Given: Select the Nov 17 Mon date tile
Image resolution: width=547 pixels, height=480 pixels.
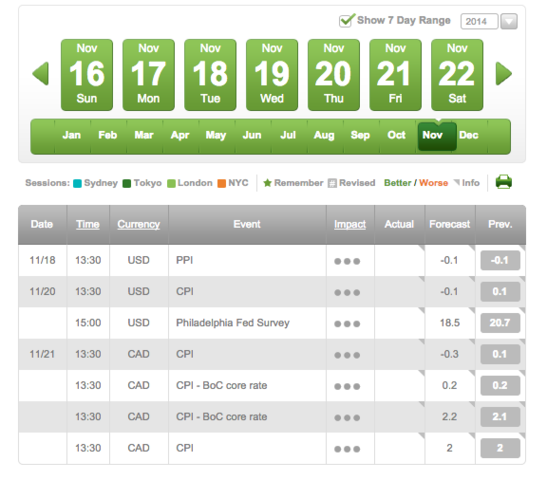Looking at the screenshot, I should [x=149, y=75].
